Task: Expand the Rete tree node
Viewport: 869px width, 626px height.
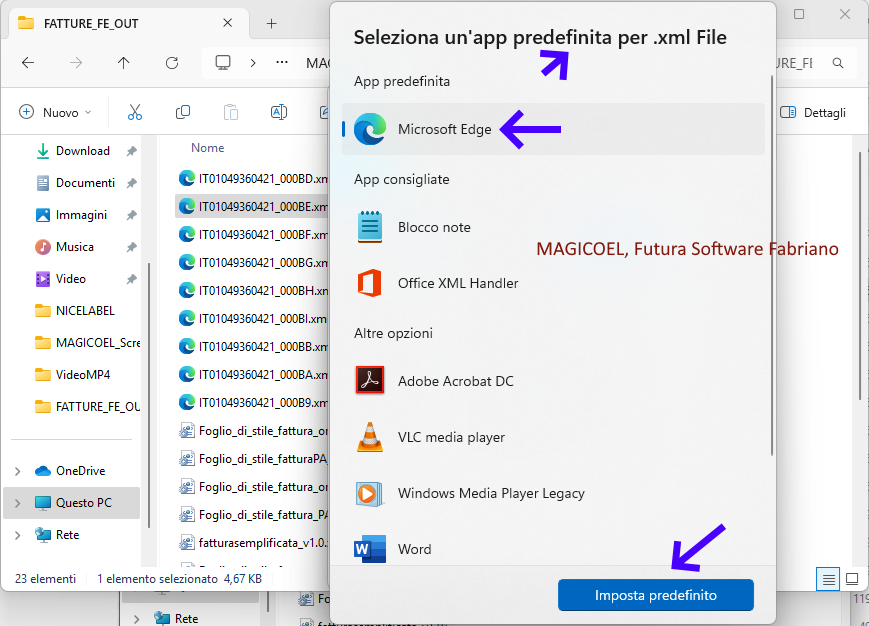Action: [x=17, y=535]
